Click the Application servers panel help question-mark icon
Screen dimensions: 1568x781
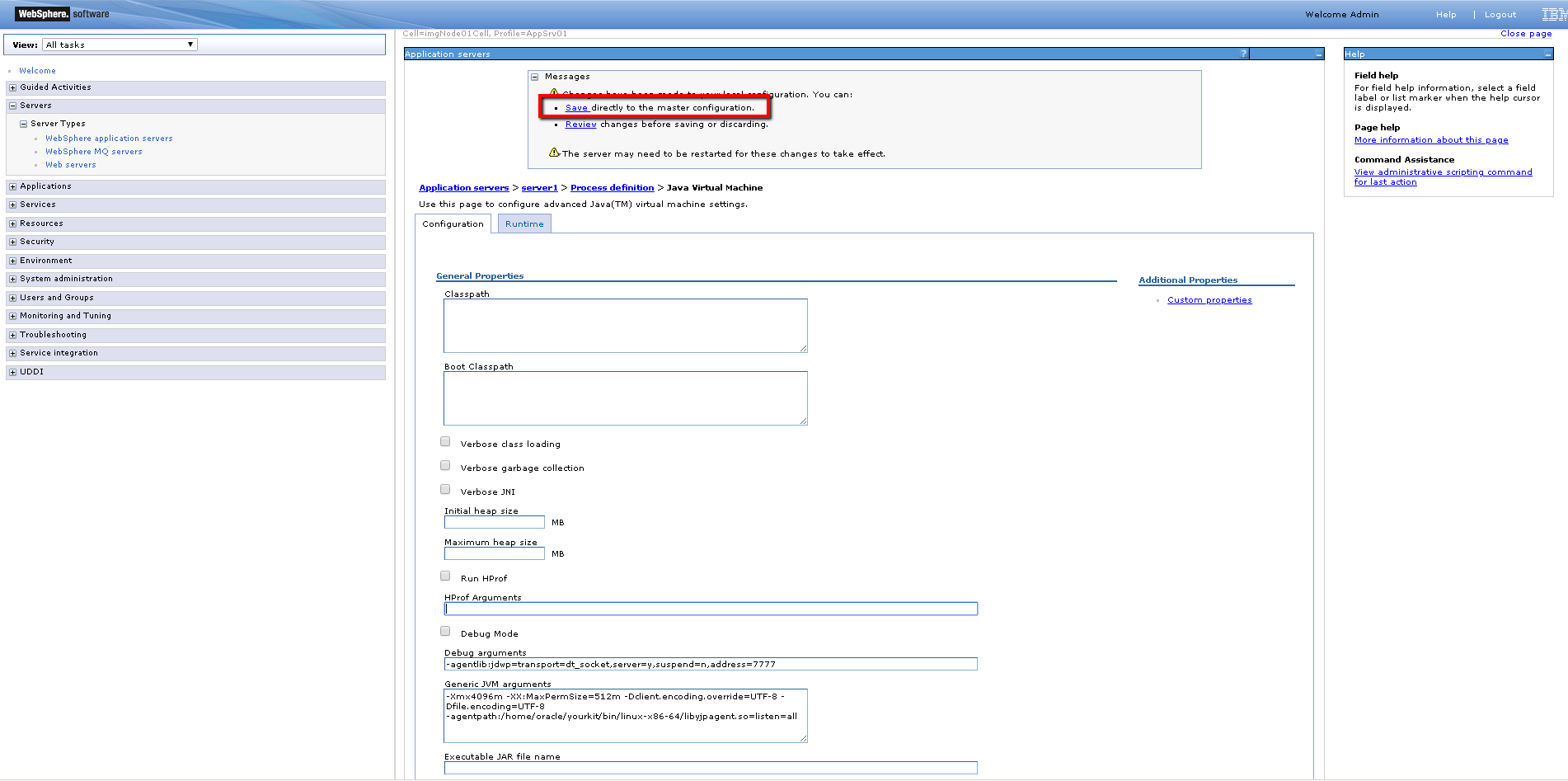pyautogui.click(x=1243, y=54)
